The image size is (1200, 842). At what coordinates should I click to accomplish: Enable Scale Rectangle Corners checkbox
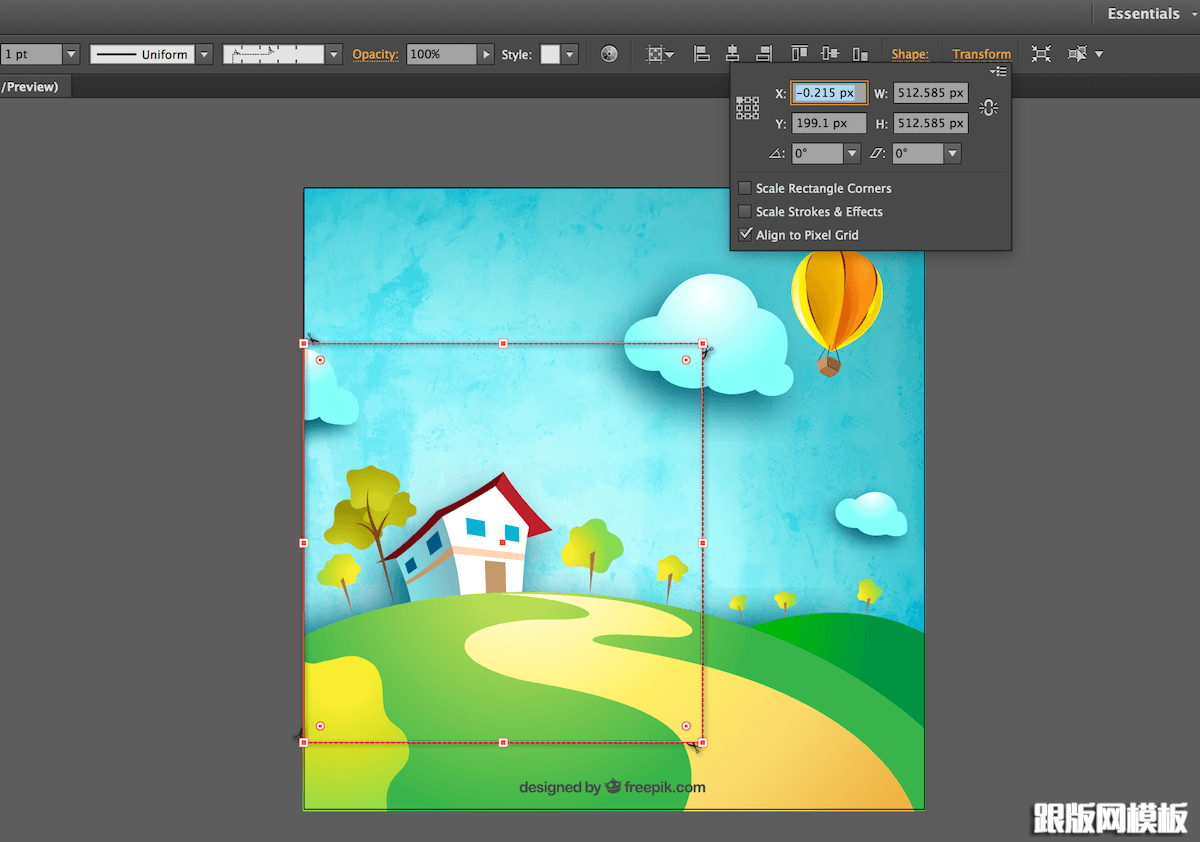pos(745,188)
